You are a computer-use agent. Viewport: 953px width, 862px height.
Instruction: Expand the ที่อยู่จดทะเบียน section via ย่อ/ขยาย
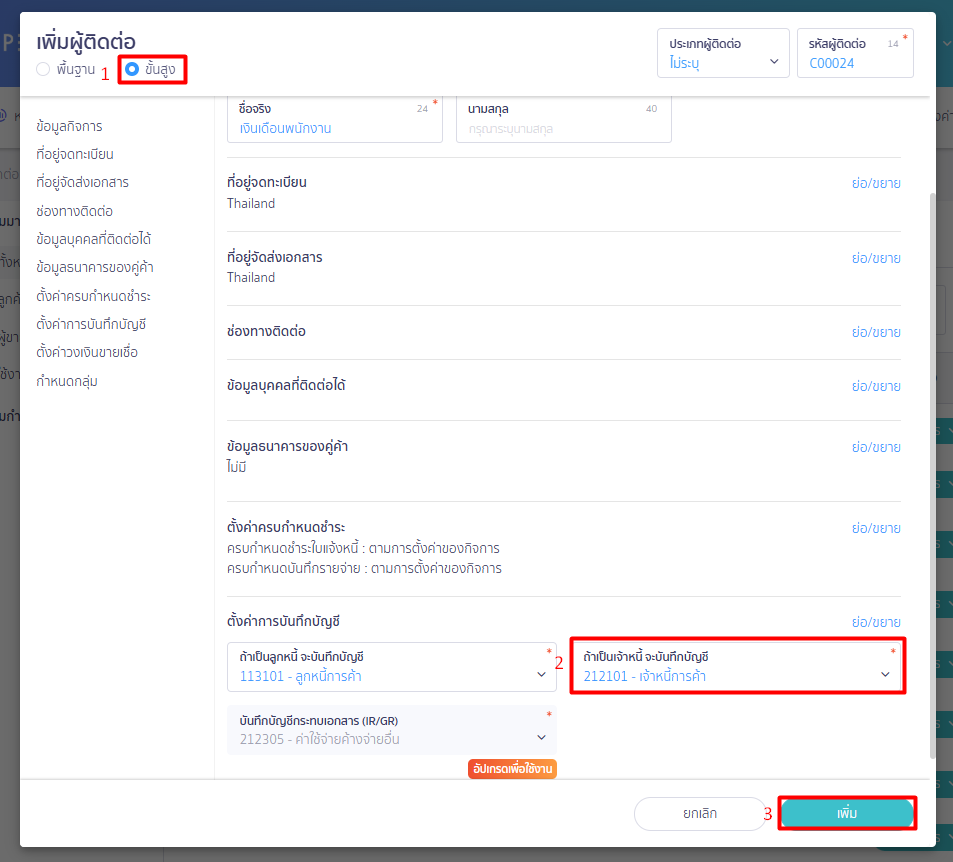click(x=875, y=183)
